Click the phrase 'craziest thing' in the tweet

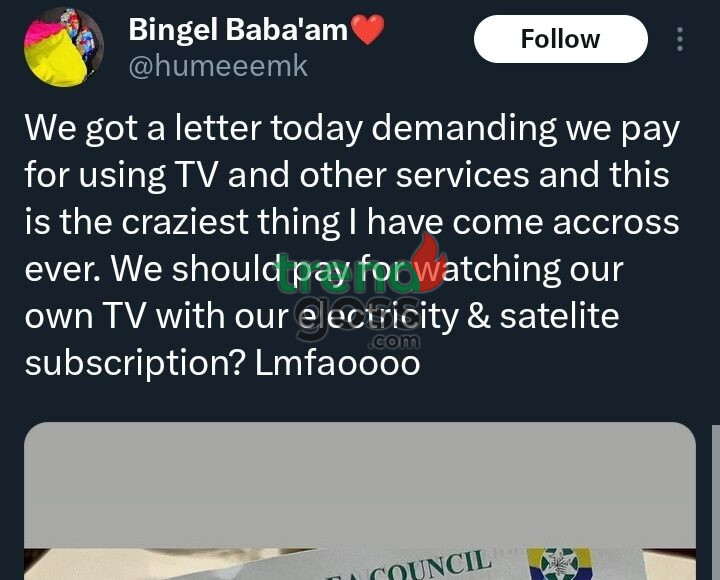click(x=231, y=223)
